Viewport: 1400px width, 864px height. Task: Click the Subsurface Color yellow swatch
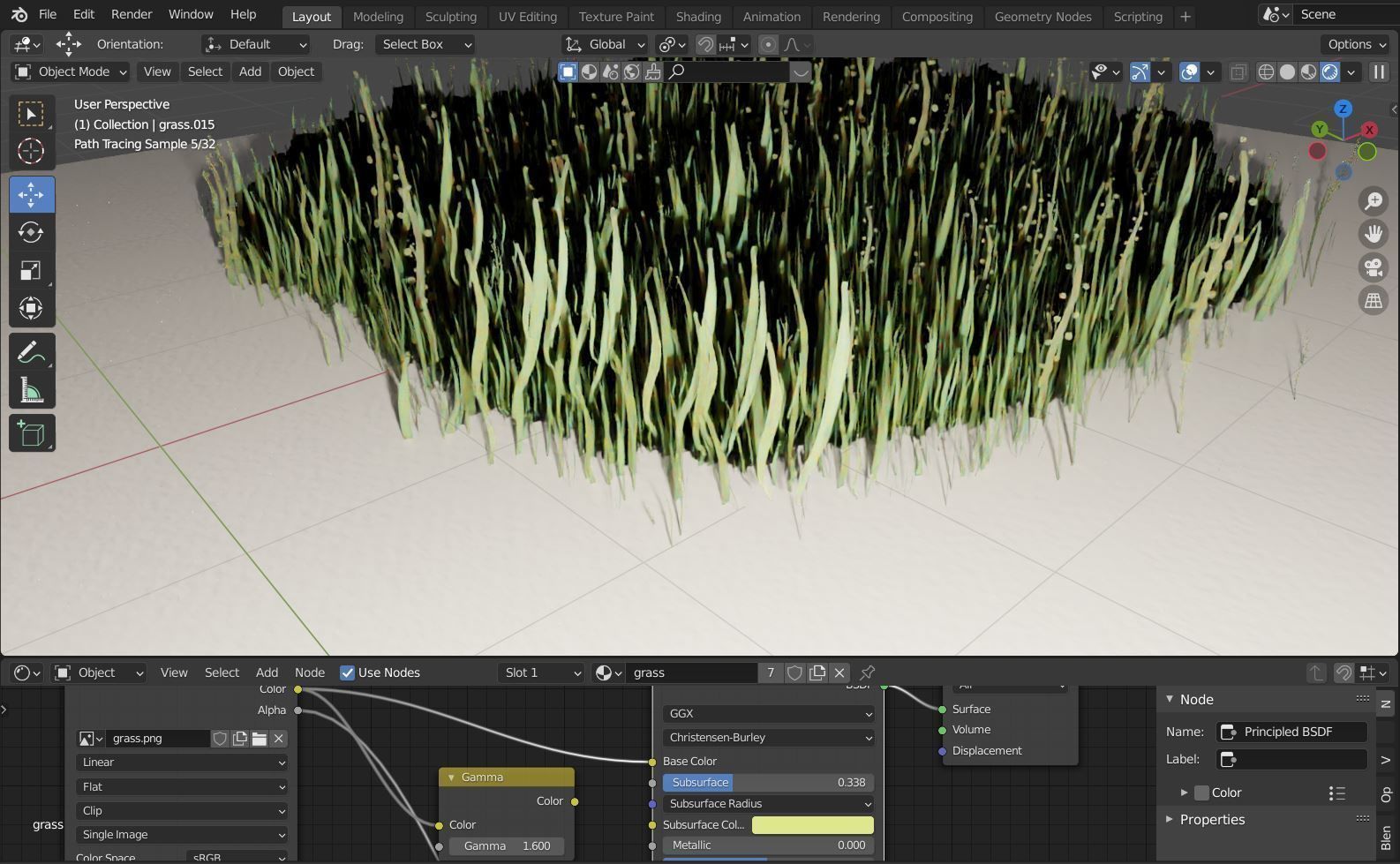pos(812,824)
